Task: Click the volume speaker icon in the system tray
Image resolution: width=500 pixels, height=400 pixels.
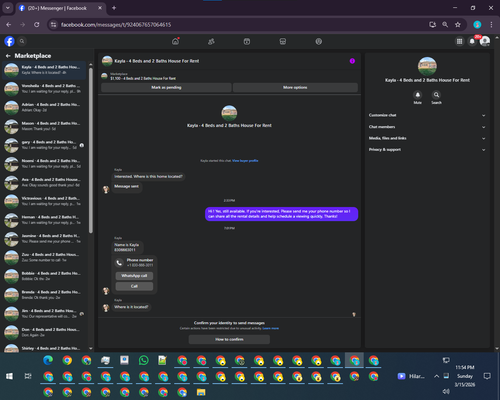Action: coord(446,391)
